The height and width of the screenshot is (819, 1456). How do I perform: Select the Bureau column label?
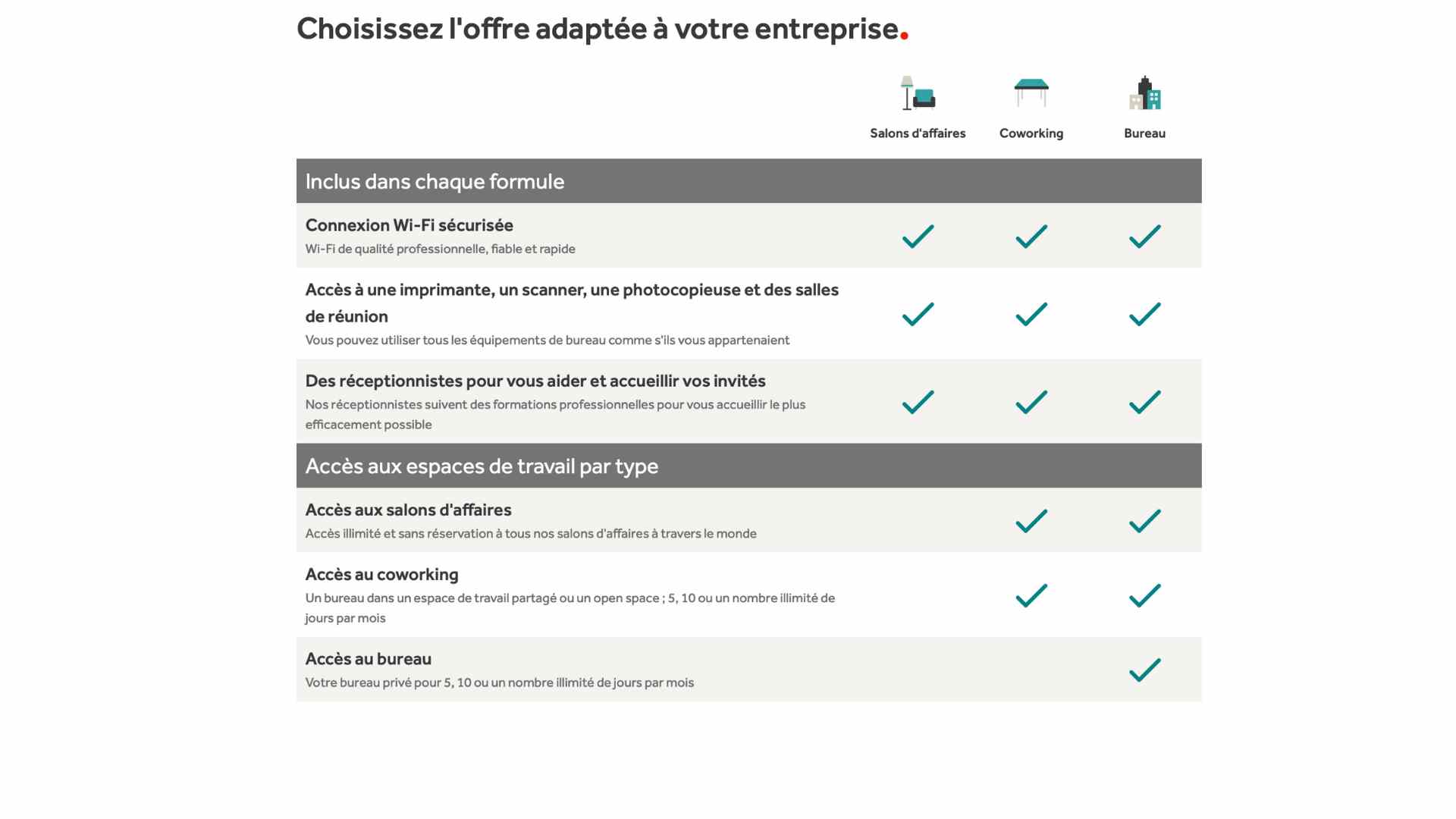(1145, 133)
